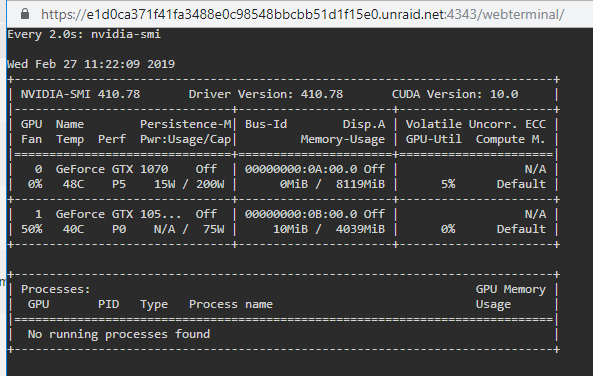The image size is (593, 376).
Task: Click the 10MiB / 4039MiB memory usage
Action: [329, 229]
